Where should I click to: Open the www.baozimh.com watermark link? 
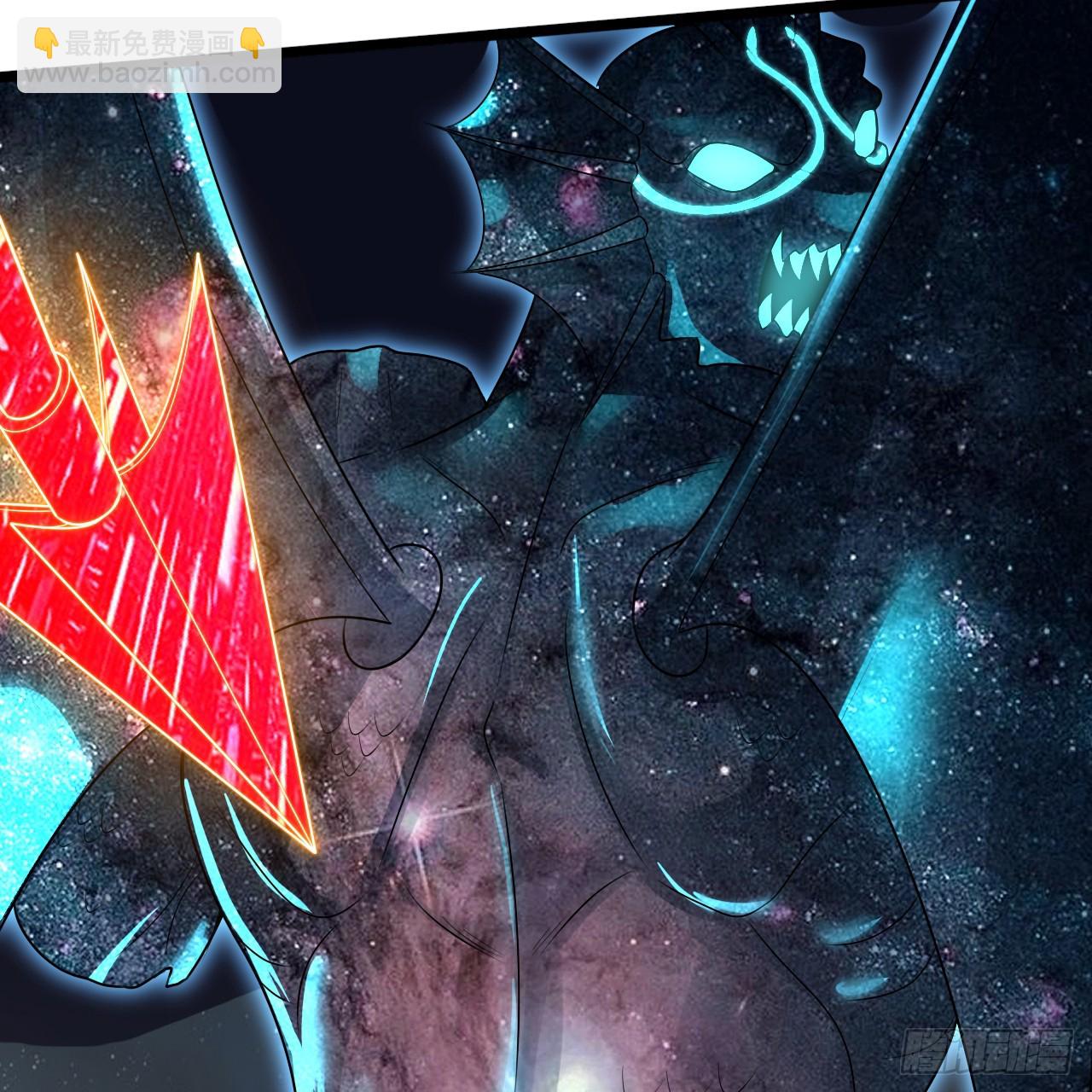pos(148,73)
